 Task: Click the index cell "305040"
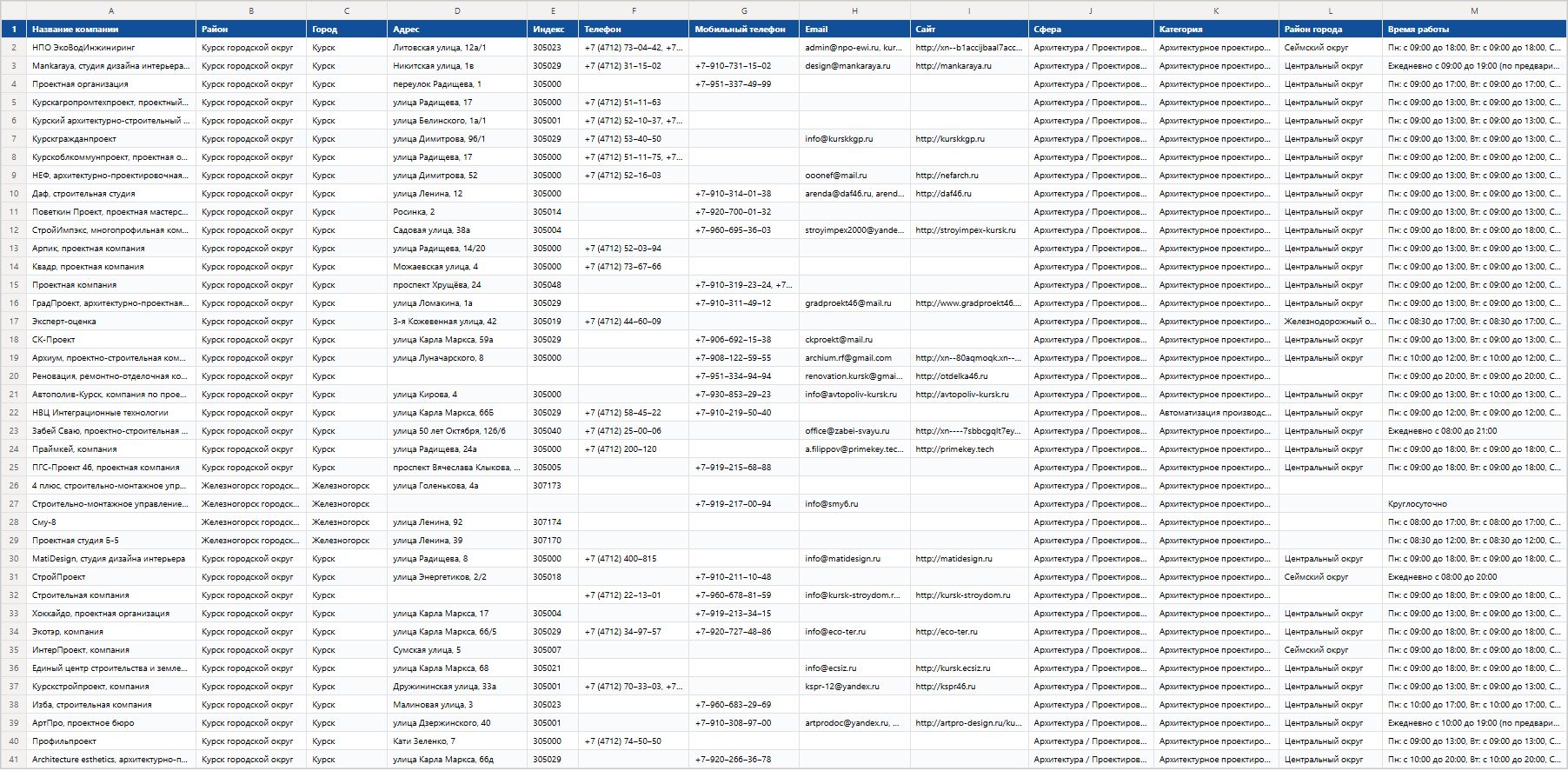pyautogui.click(x=553, y=431)
